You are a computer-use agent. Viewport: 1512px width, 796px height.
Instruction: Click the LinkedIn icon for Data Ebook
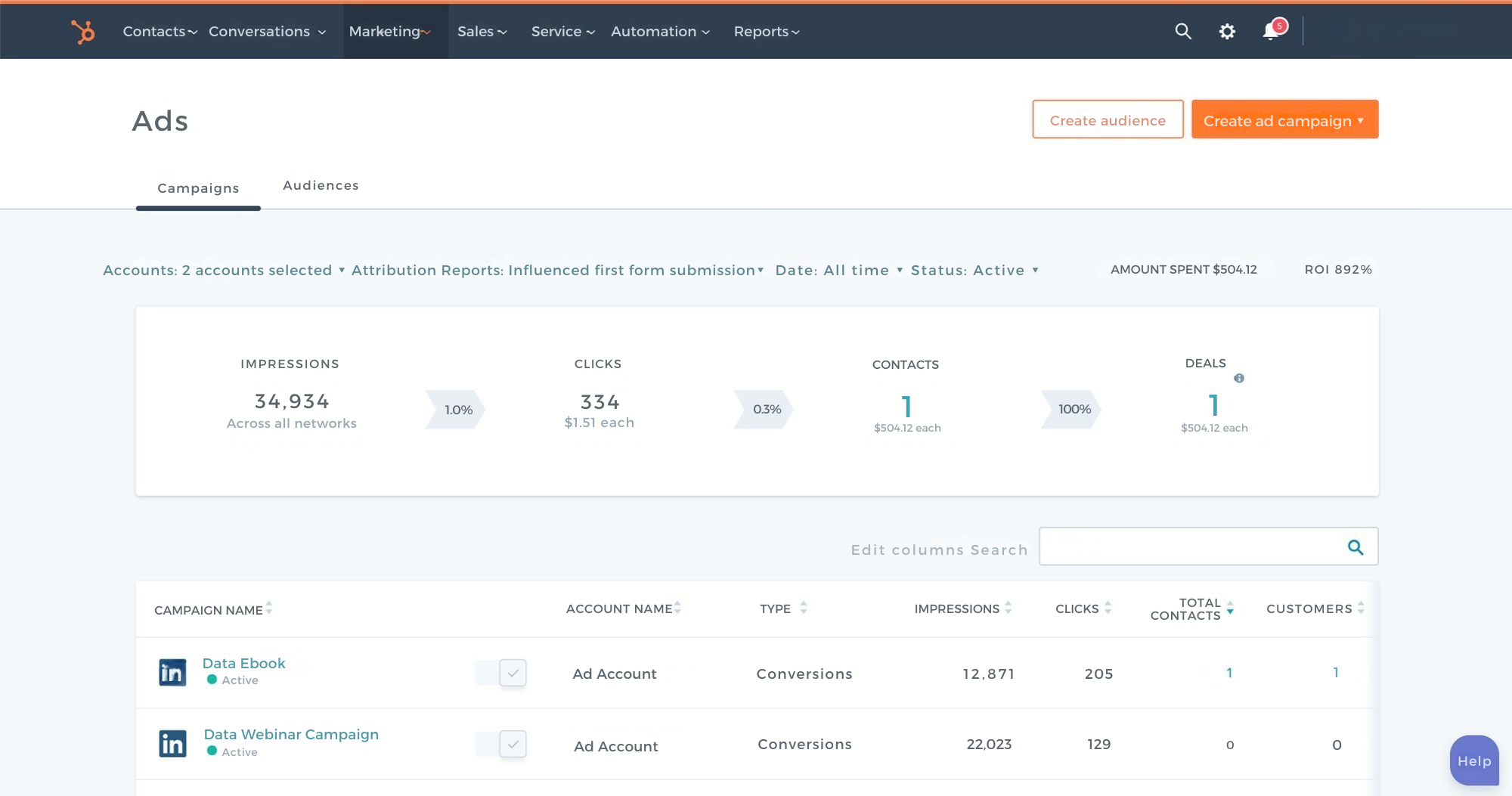[172, 672]
